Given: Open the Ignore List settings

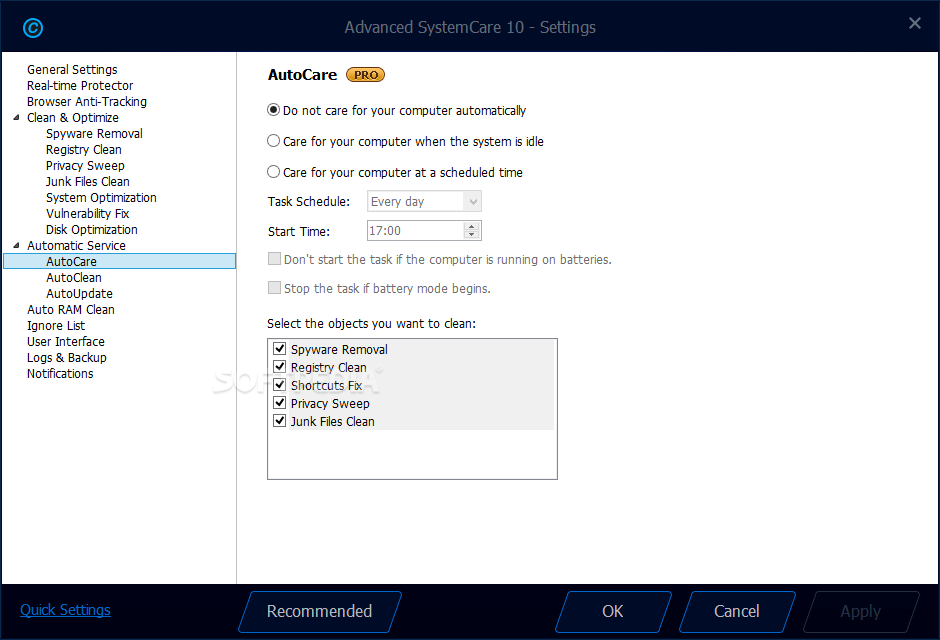Looking at the screenshot, I should tap(56, 325).
